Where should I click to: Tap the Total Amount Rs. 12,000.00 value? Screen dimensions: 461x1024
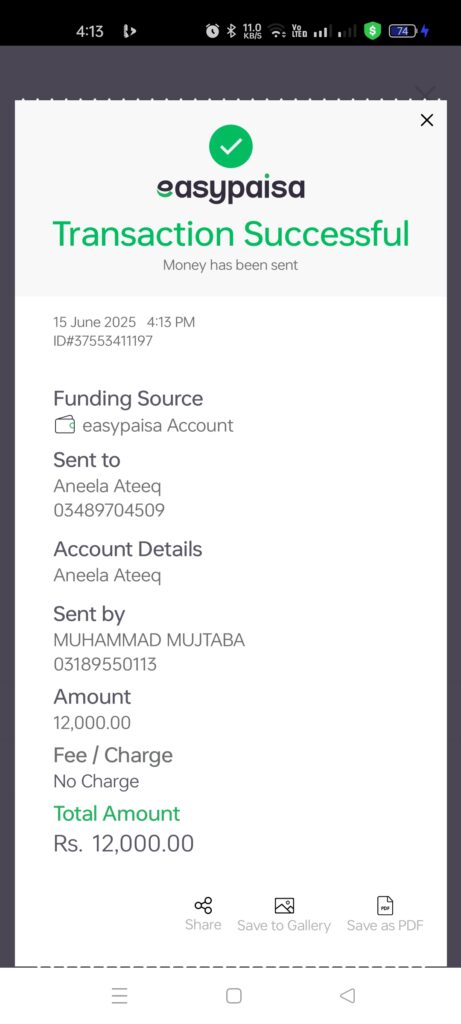pos(123,844)
